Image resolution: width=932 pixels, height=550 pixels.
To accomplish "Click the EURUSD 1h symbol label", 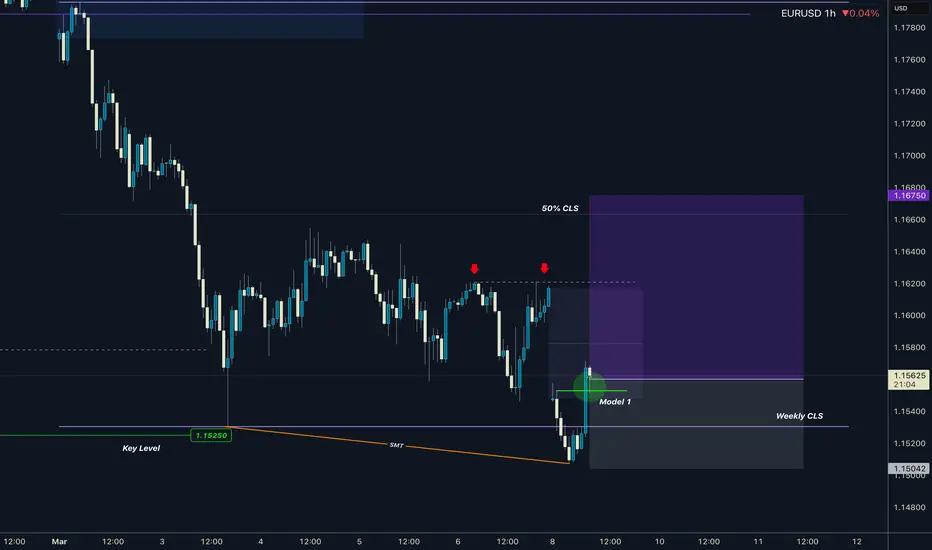I will (x=808, y=13).
